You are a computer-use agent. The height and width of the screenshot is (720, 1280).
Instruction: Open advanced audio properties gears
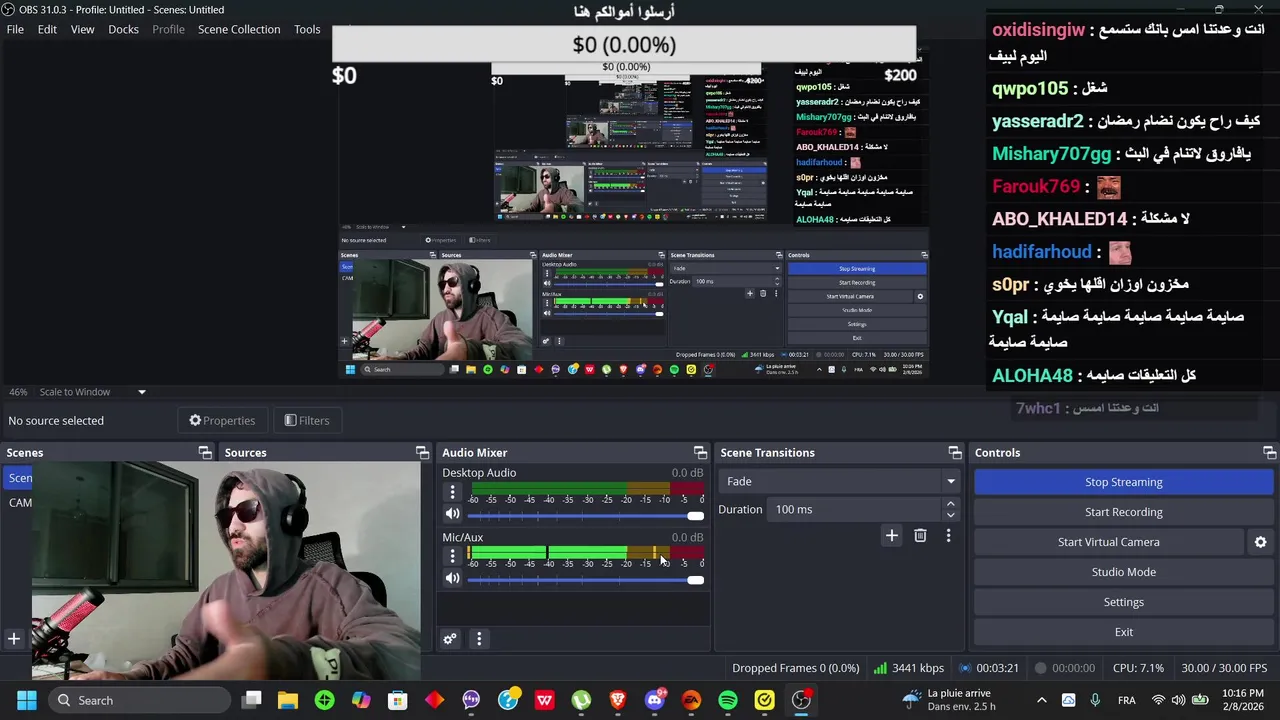click(x=450, y=639)
